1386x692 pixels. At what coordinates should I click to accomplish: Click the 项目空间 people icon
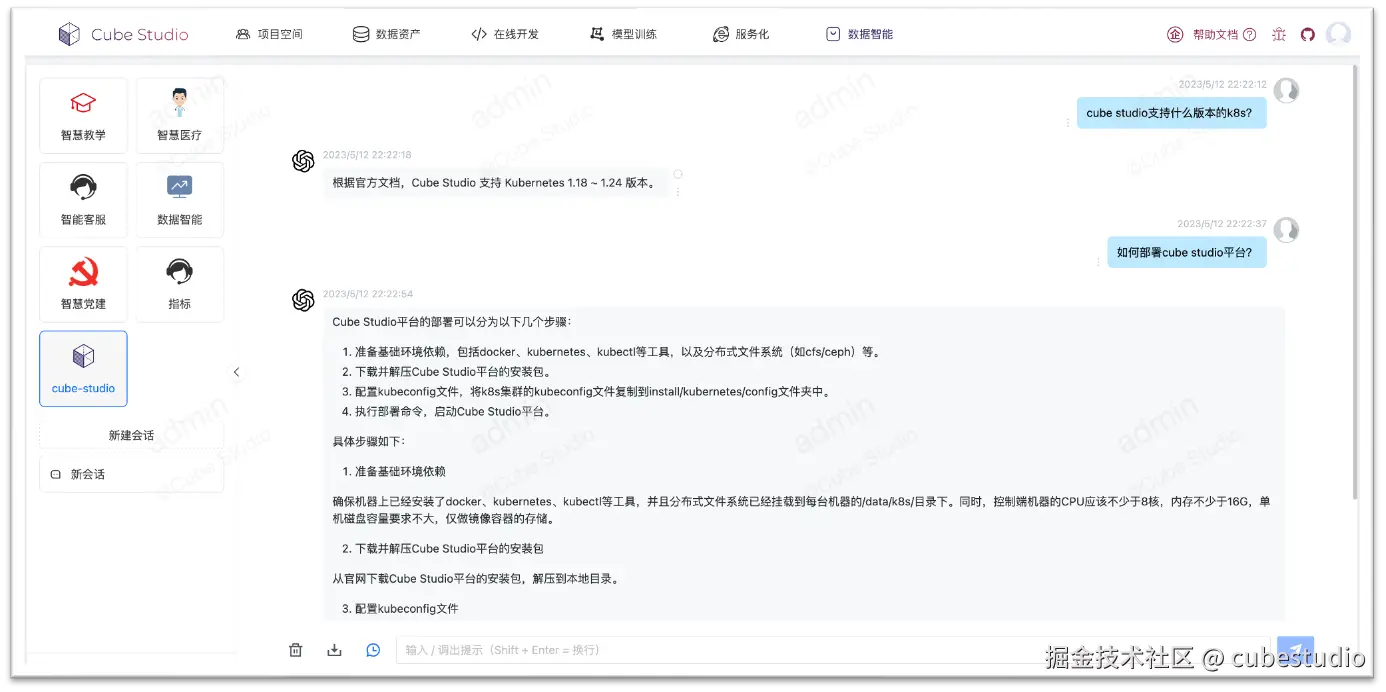(243, 34)
